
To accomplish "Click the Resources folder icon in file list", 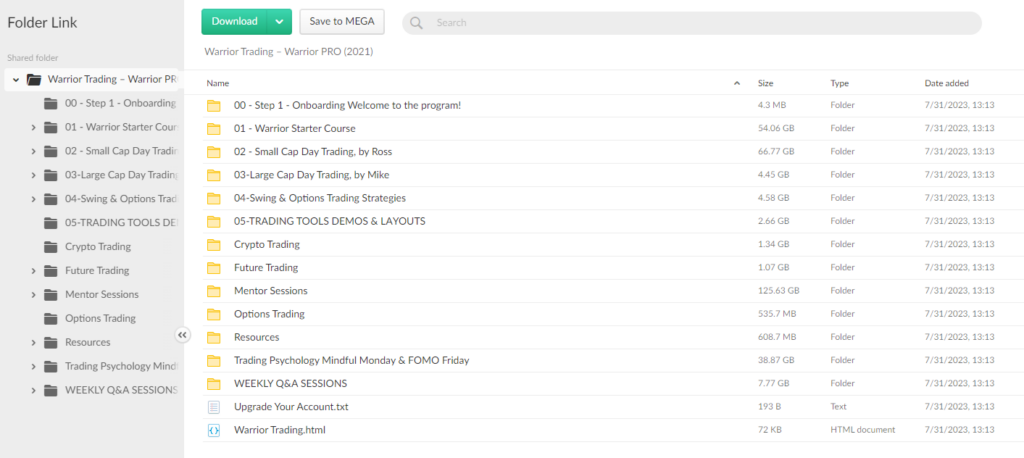I will [213, 337].
